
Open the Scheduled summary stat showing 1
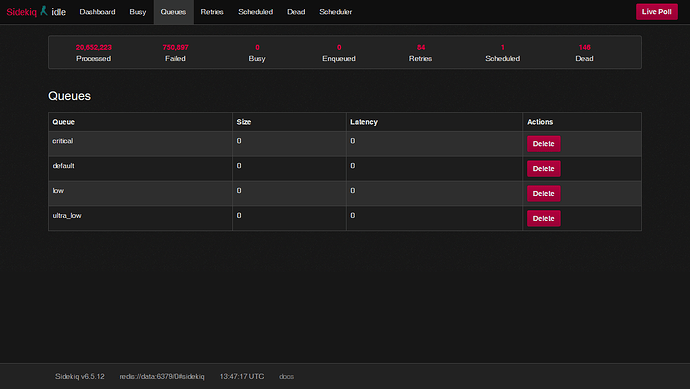coord(503,53)
